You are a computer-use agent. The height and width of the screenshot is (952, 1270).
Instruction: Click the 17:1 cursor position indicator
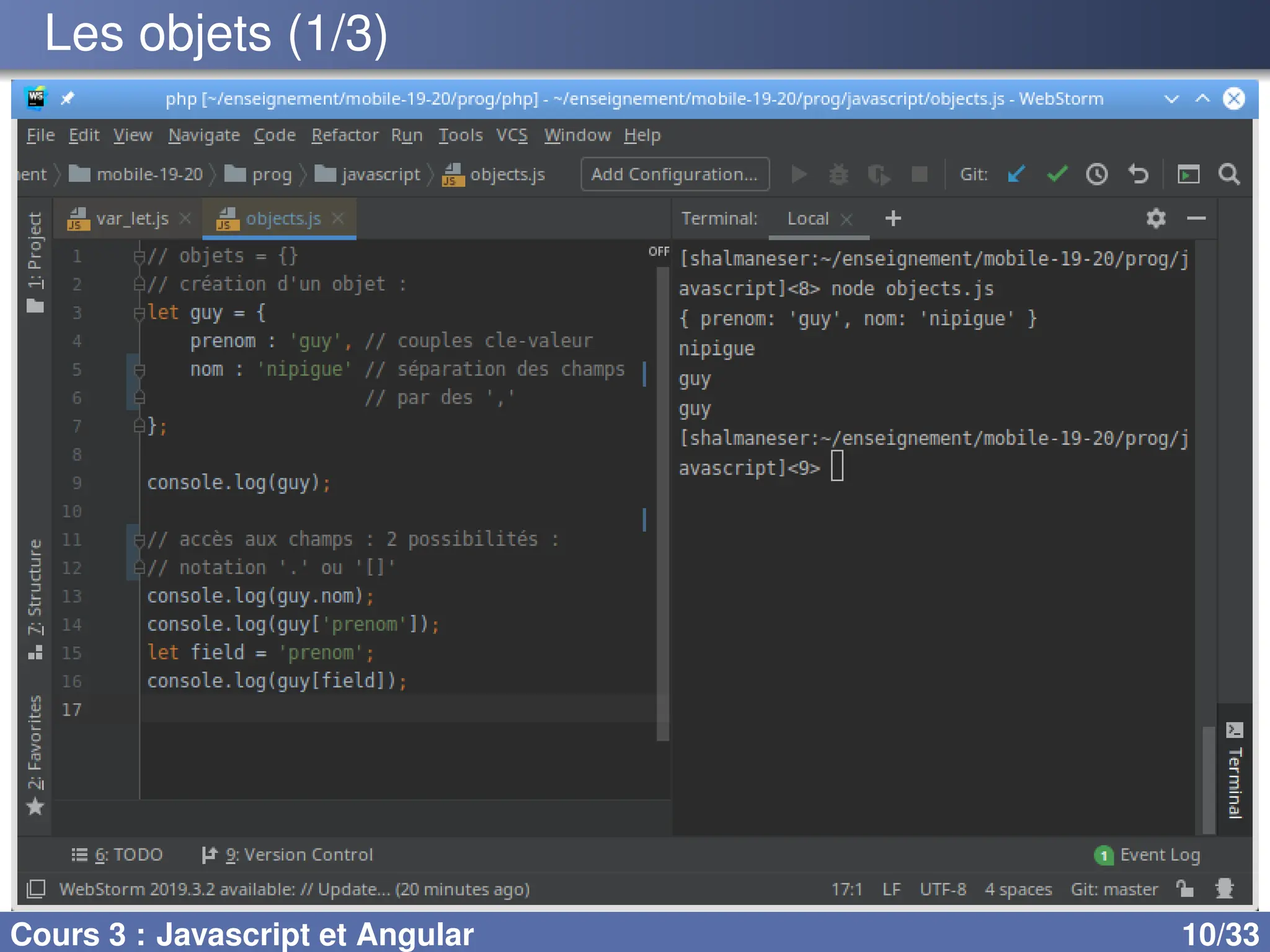(846, 889)
